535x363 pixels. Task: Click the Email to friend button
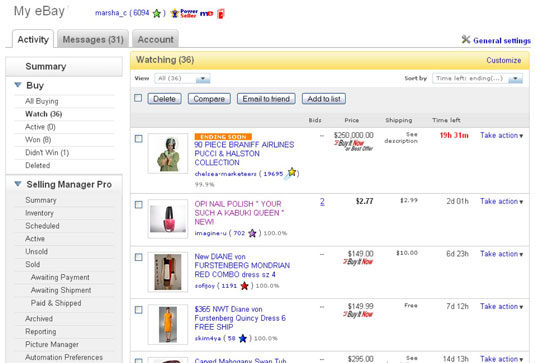pos(266,99)
